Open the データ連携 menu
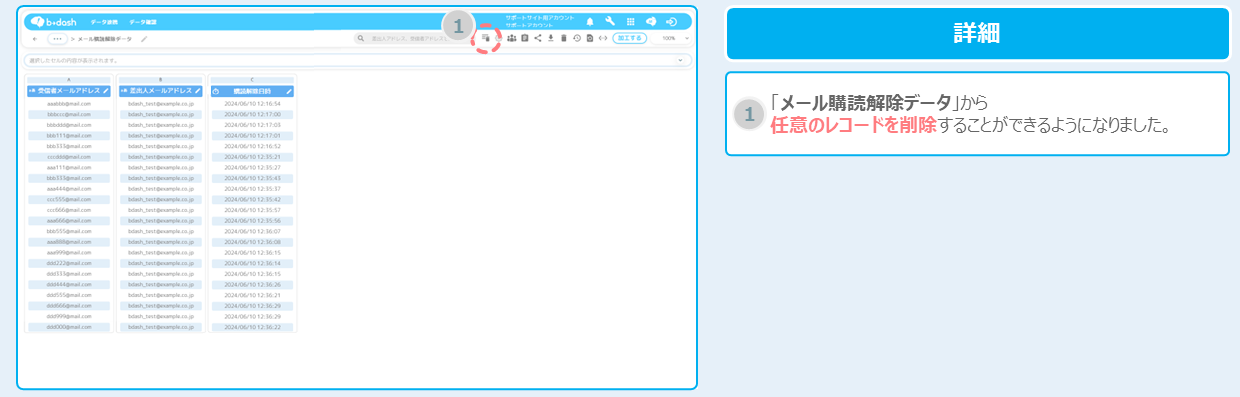 tap(103, 21)
